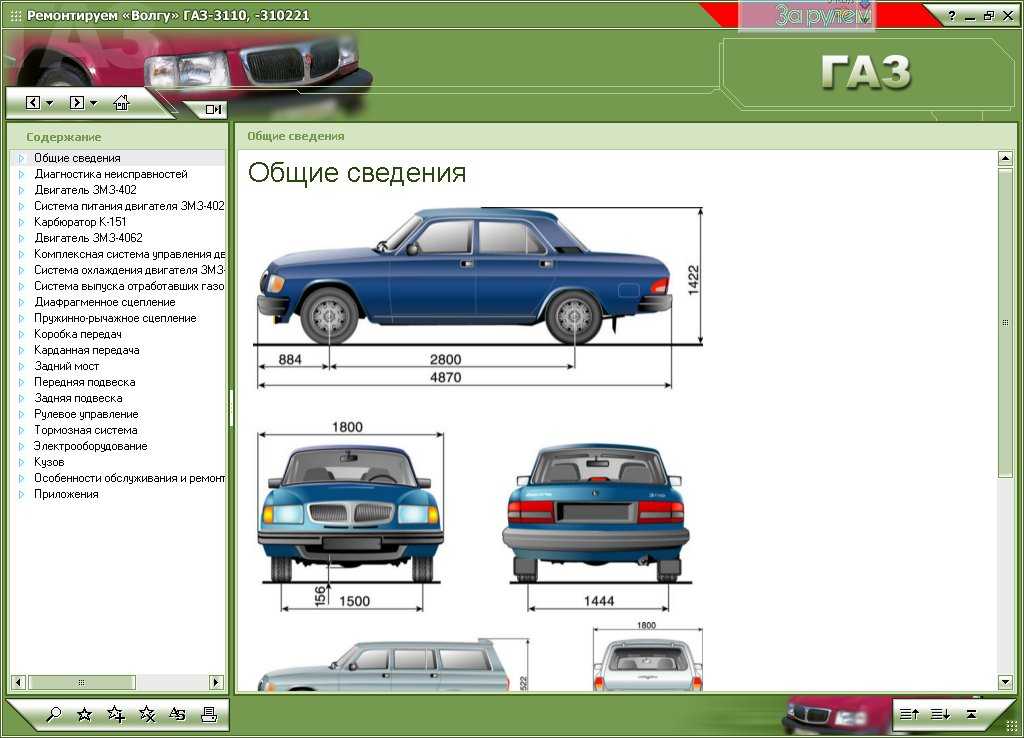This screenshot has height=738, width=1024.
Task: Click the large Общие сведения page heading
Action: point(357,173)
